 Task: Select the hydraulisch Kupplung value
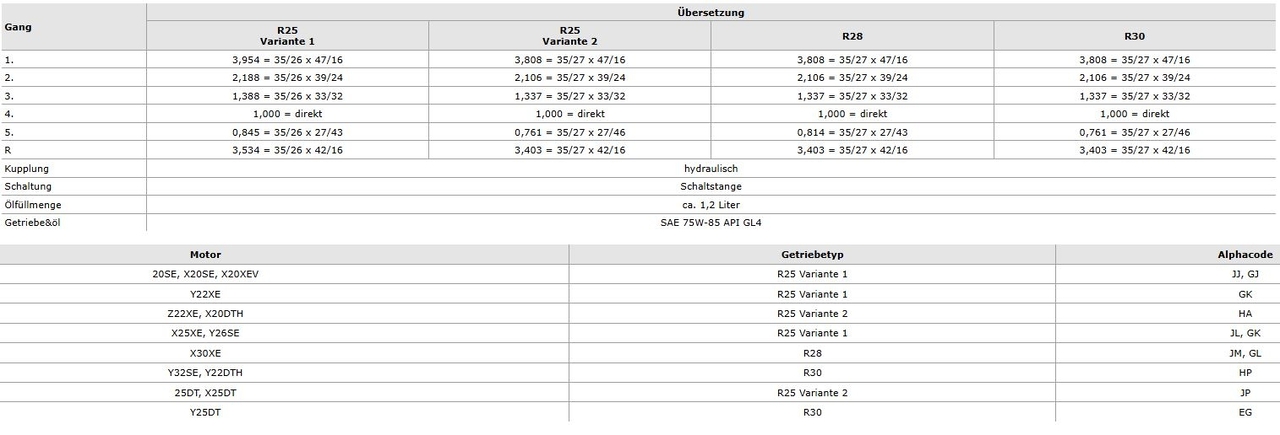[x=712, y=168]
